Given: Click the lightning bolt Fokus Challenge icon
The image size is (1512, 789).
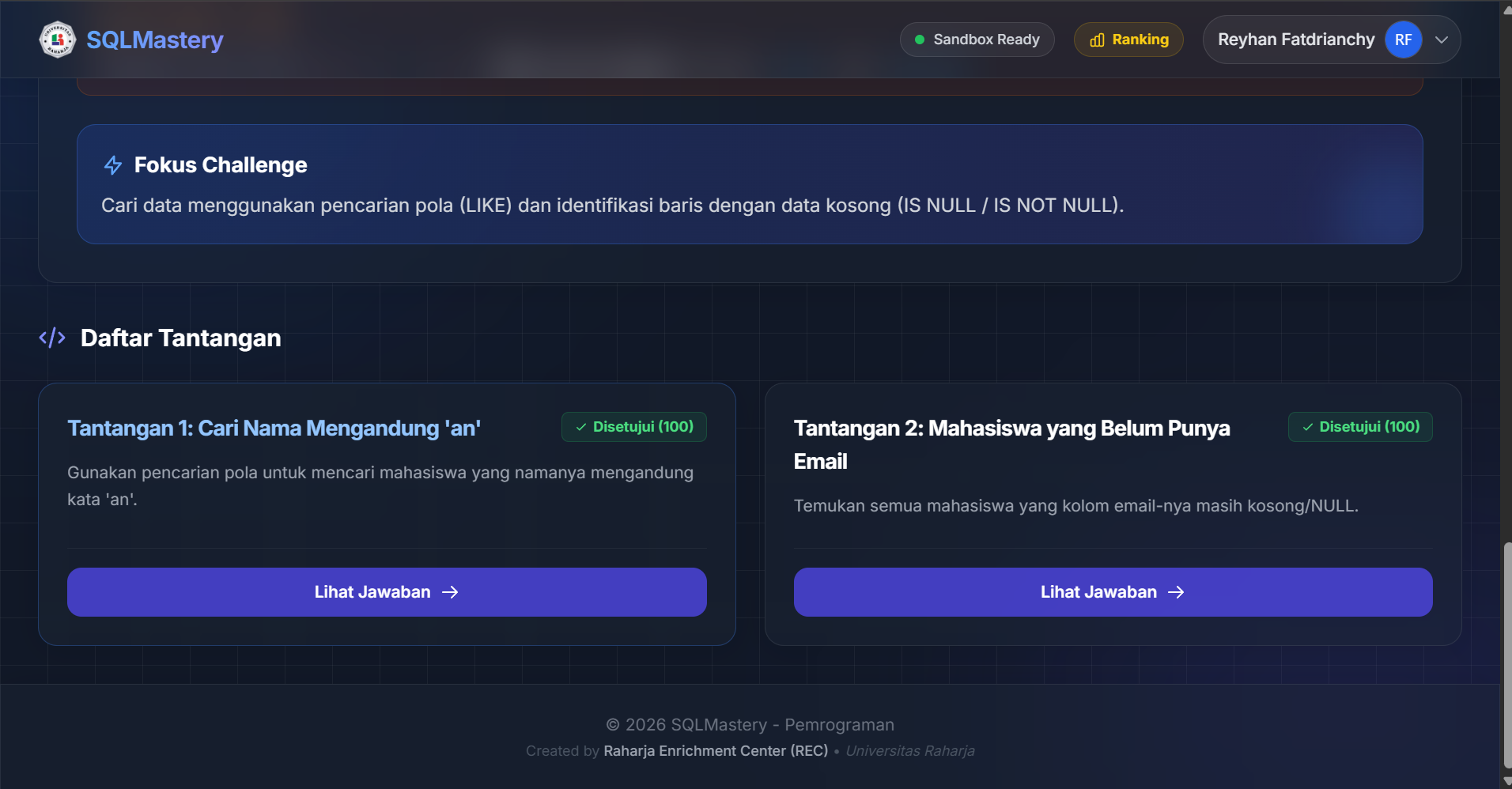Looking at the screenshot, I should 113,165.
